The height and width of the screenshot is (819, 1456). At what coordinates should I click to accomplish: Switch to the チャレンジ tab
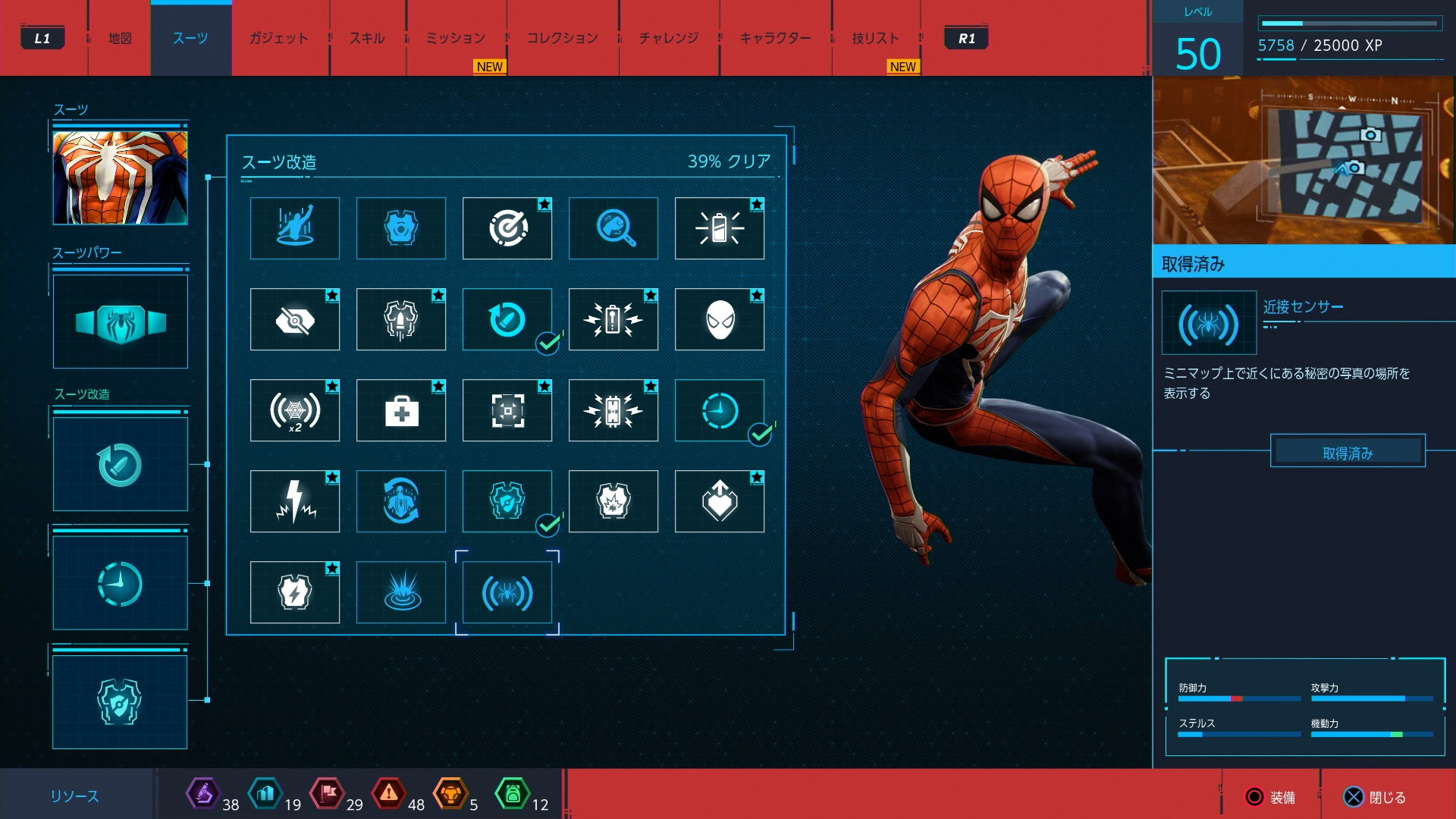tap(669, 38)
